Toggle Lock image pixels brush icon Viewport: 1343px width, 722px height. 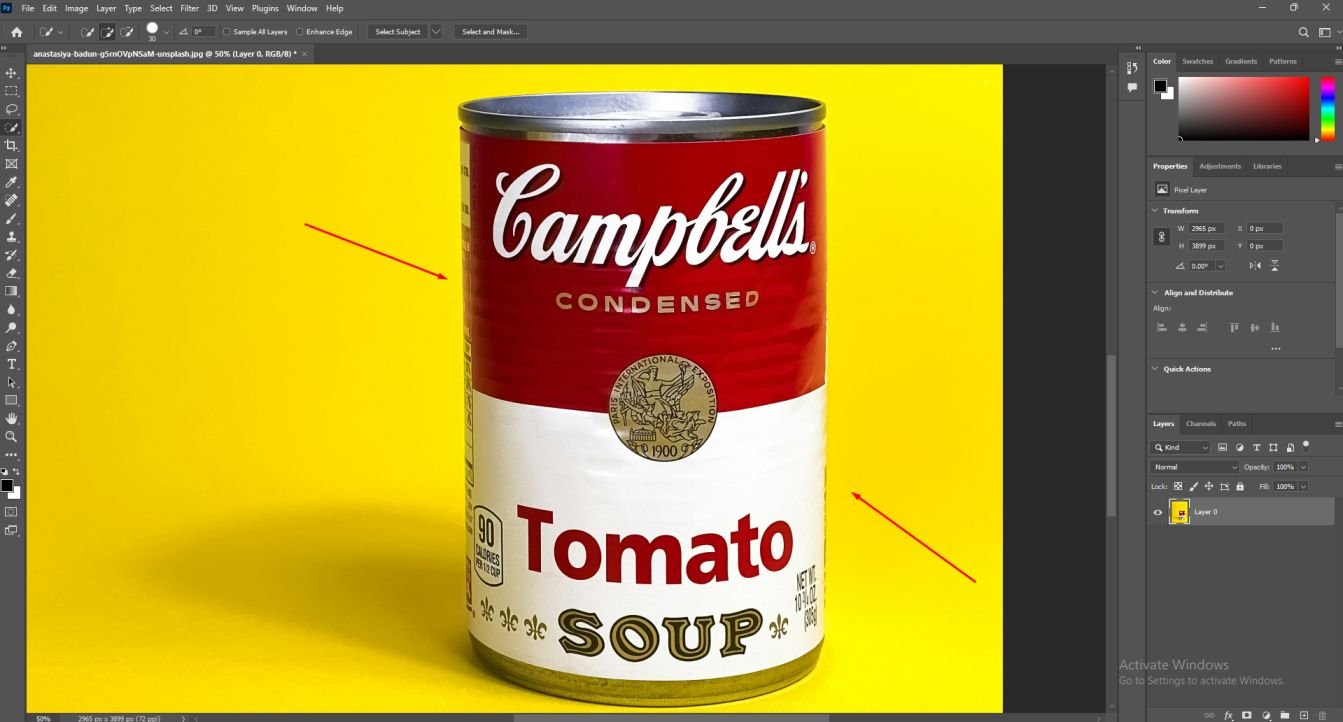tap(1194, 487)
